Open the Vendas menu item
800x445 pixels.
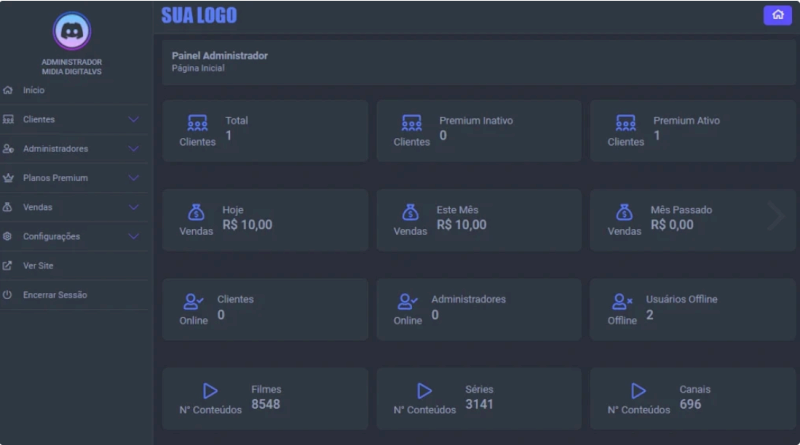point(38,207)
